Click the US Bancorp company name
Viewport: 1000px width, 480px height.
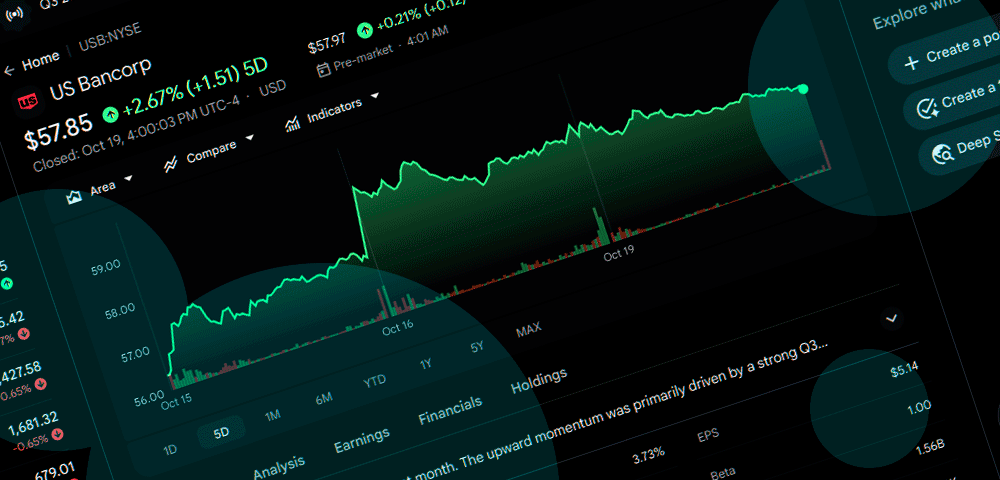click(101, 77)
